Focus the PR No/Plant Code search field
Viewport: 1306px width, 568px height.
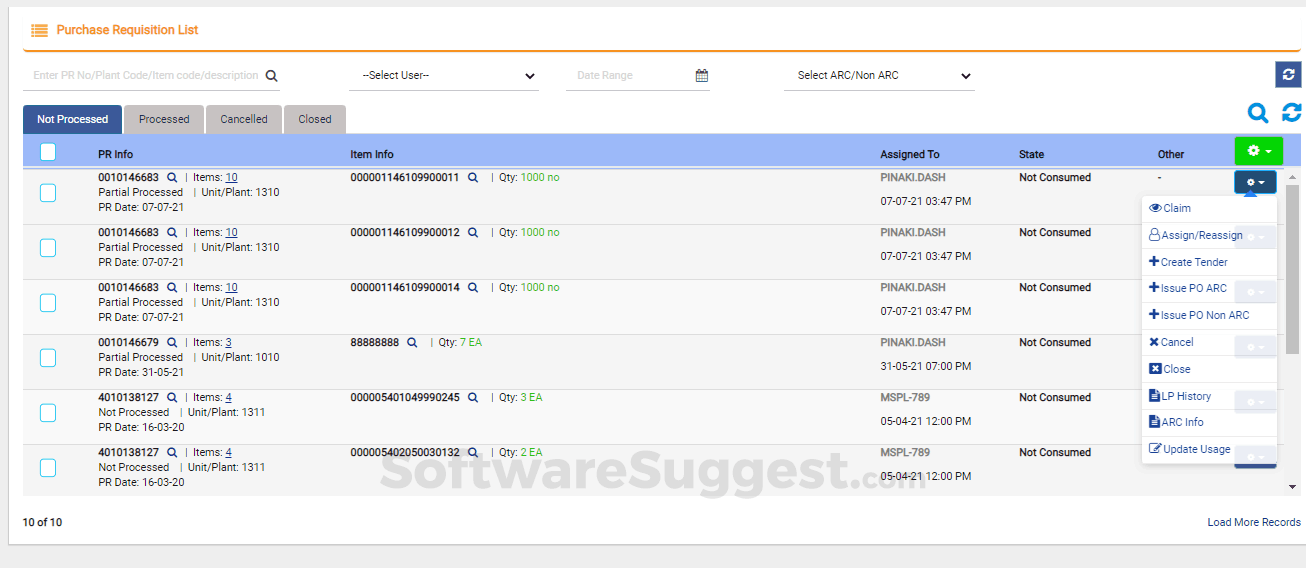pos(145,76)
